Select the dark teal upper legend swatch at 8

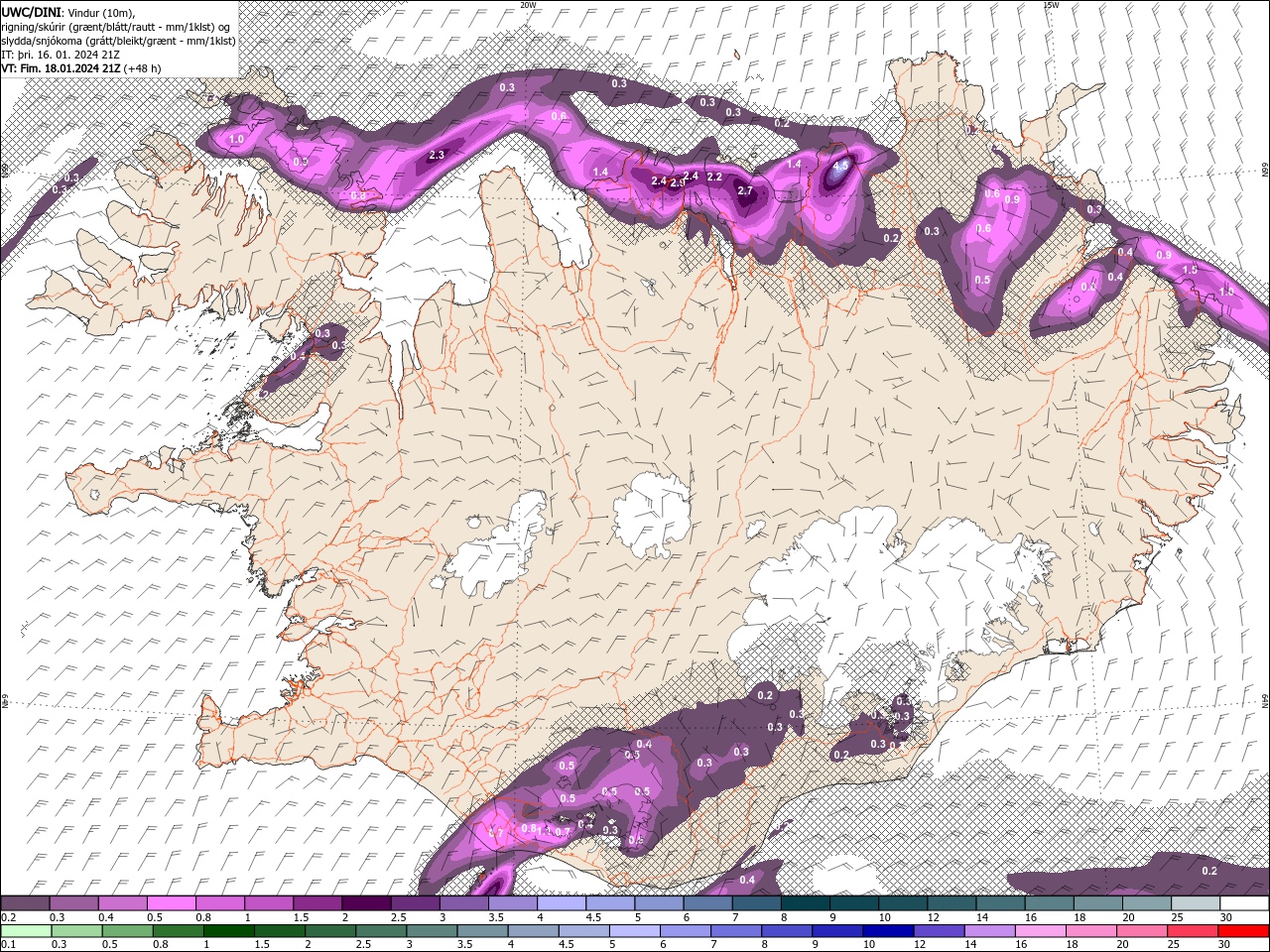tap(806, 903)
